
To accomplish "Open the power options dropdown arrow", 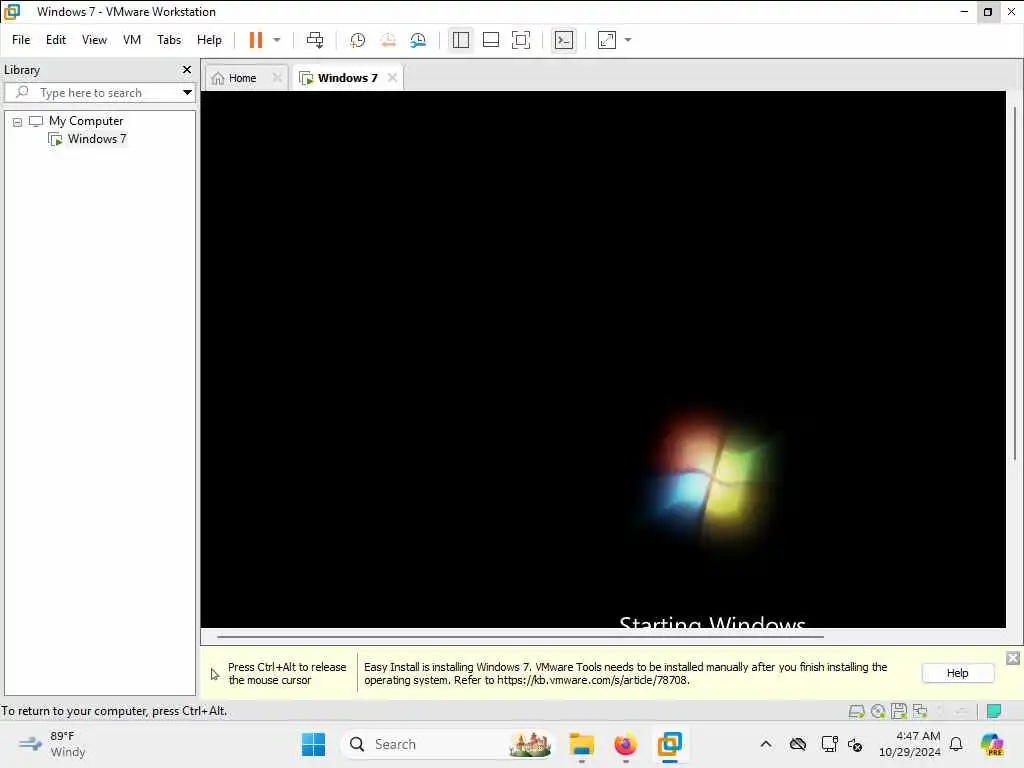I will click(277, 40).
